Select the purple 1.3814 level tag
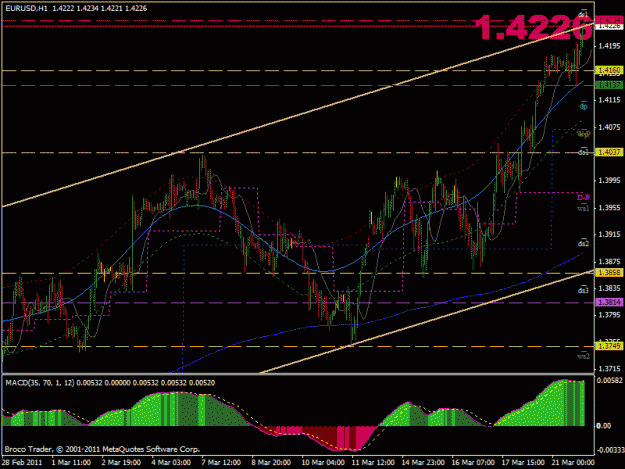This screenshot has height=469, width=625. click(609, 302)
